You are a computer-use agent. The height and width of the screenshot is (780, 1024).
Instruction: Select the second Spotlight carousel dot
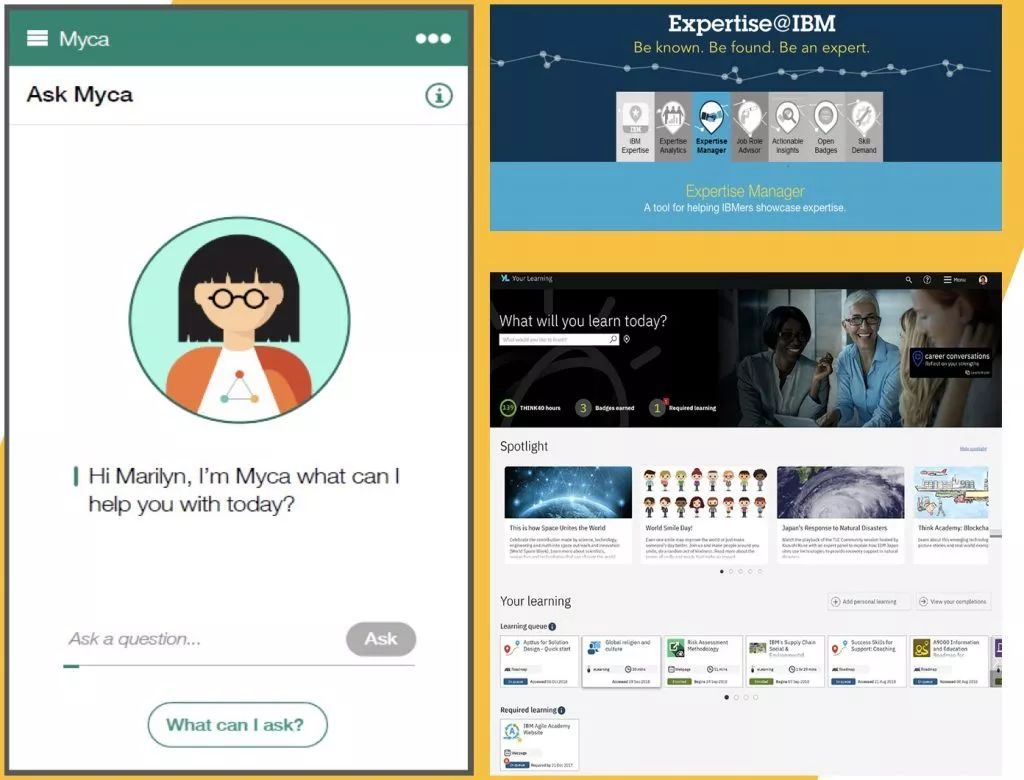731,572
